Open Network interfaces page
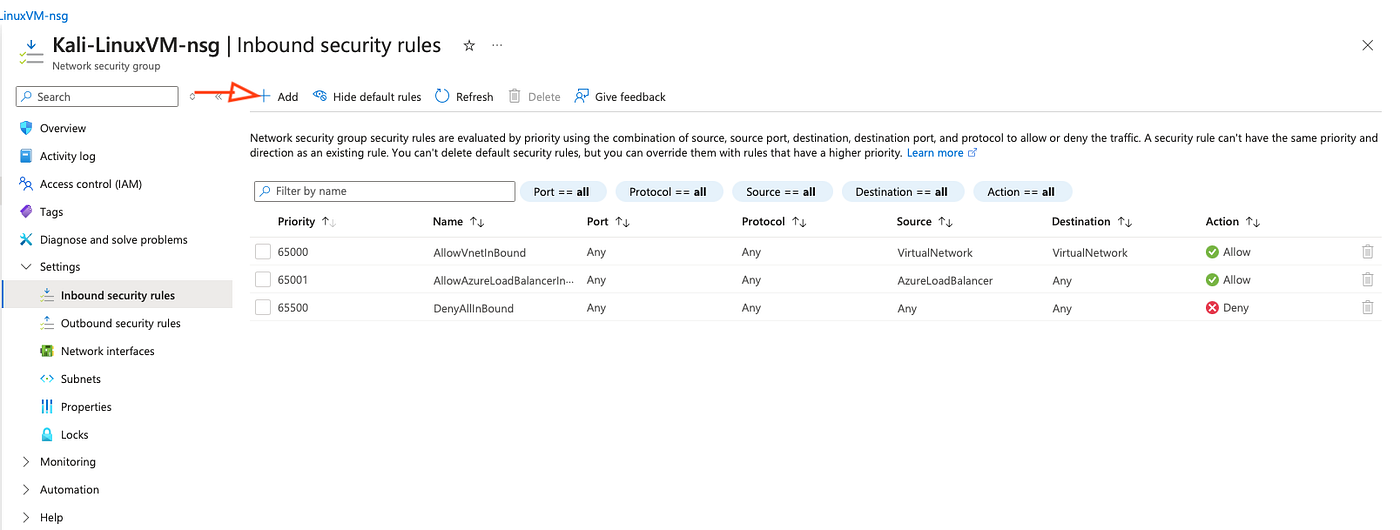 point(108,351)
